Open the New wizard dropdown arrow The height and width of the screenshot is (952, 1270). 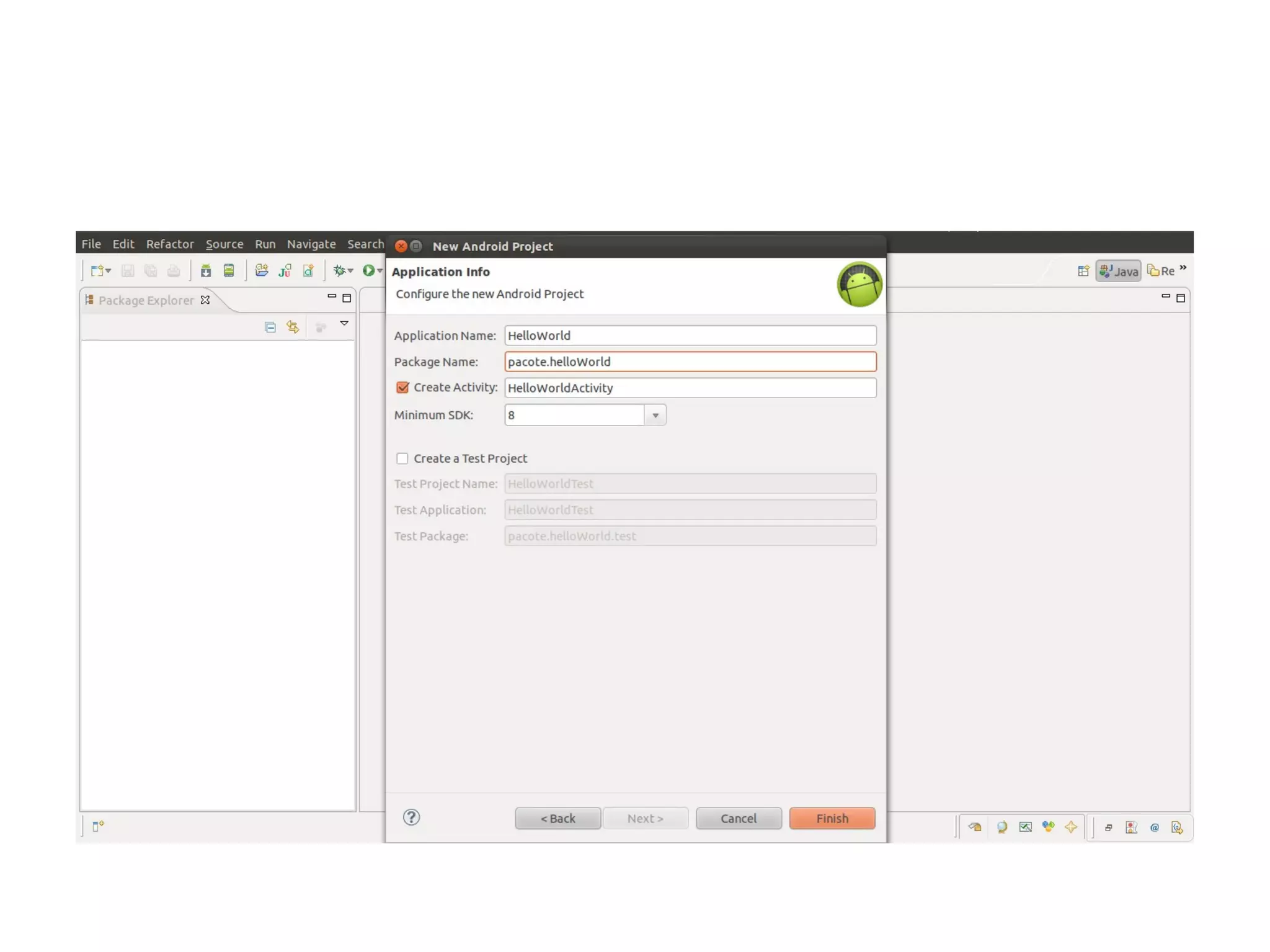click(109, 271)
